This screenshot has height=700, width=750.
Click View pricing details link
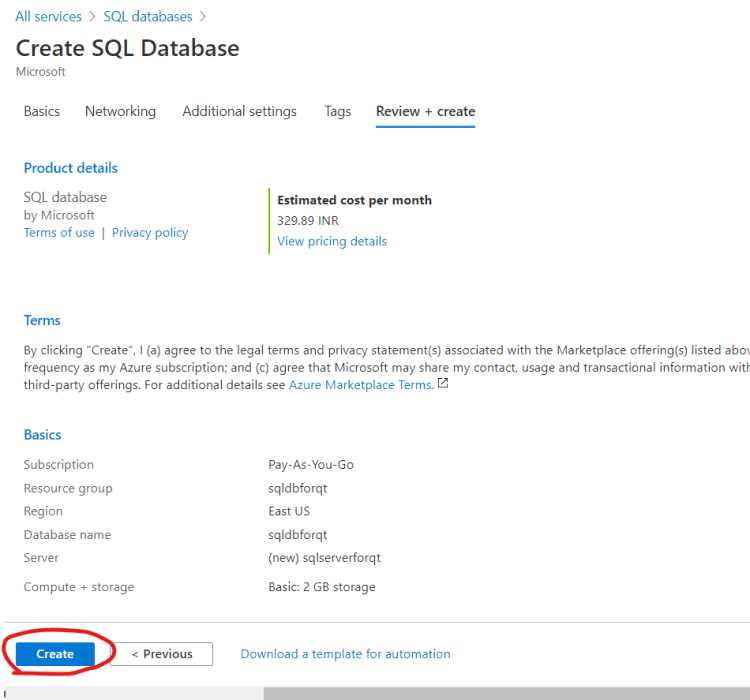[x=332, y=241]
